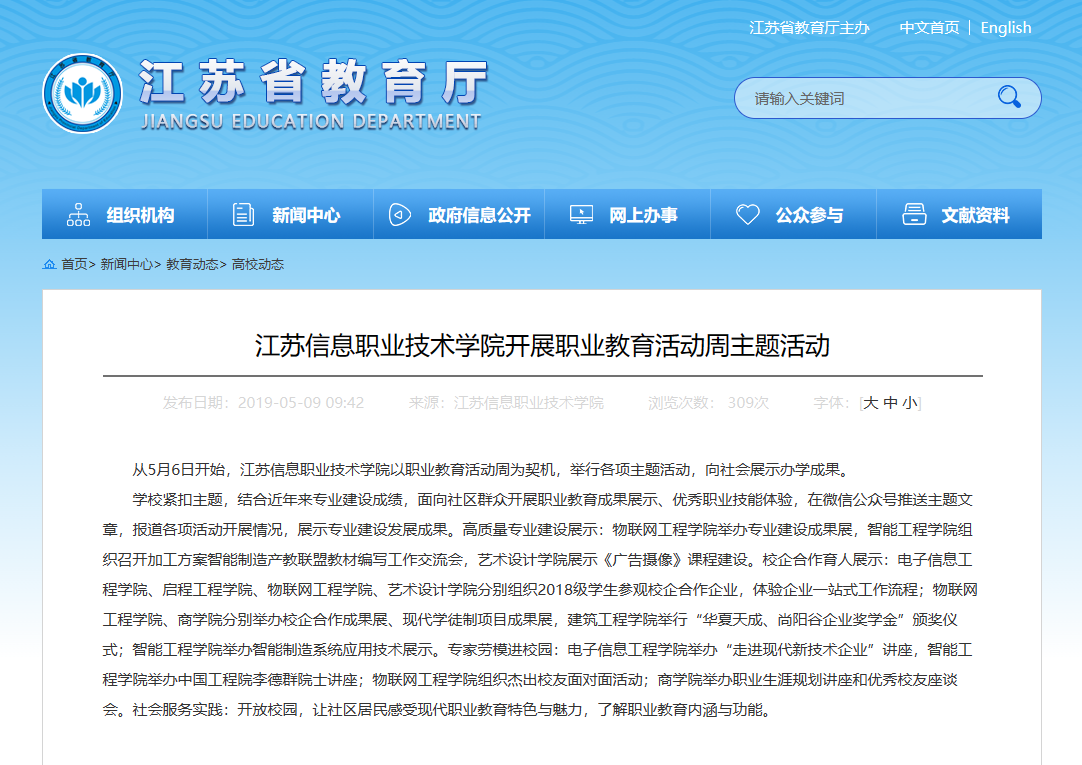Click the publish date 2019-05-09 09:42
Viewport: 1082px width, 765px height.
301,403
